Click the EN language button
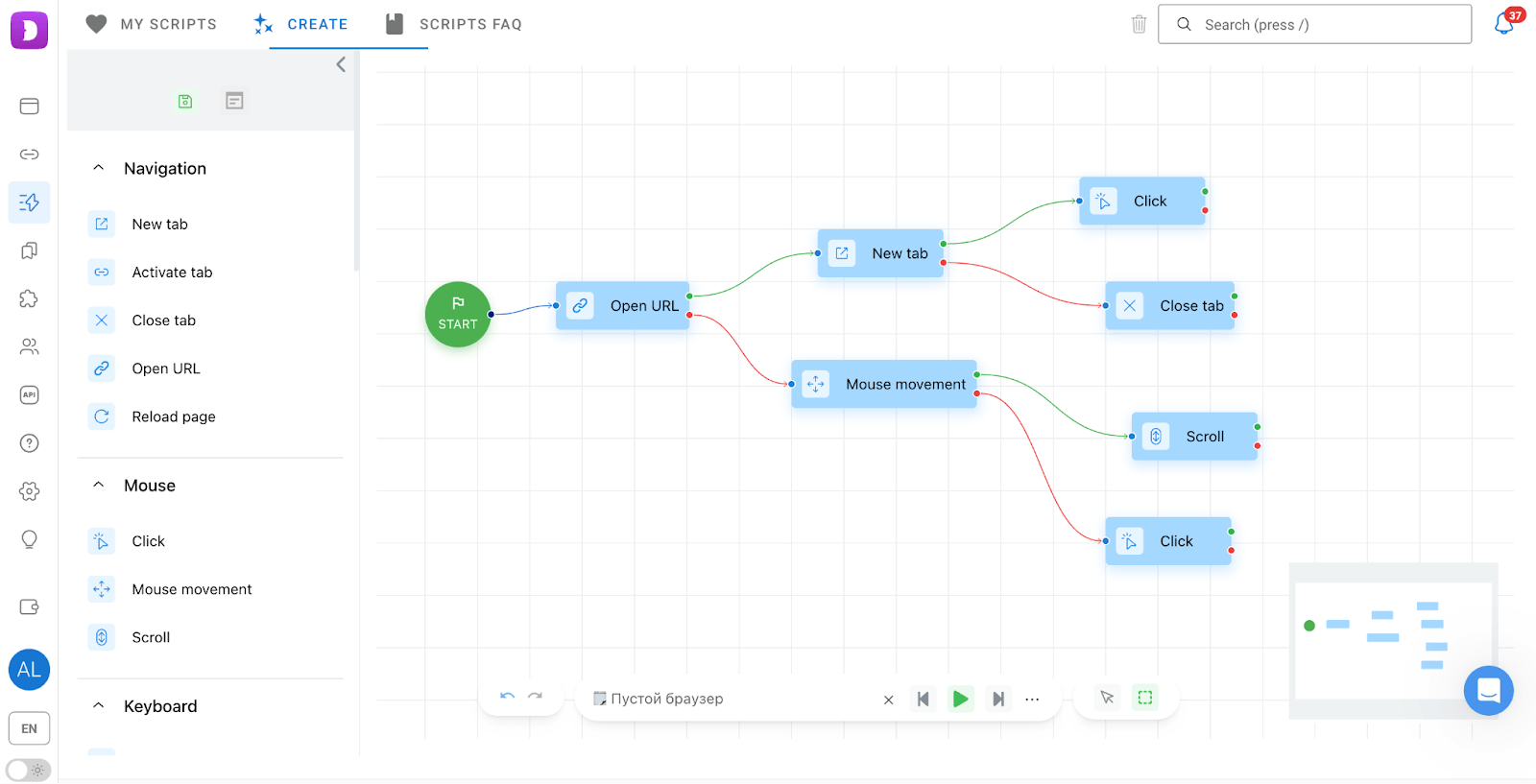The width and height of the screenshot is (1536, 784). coord(29,728)
